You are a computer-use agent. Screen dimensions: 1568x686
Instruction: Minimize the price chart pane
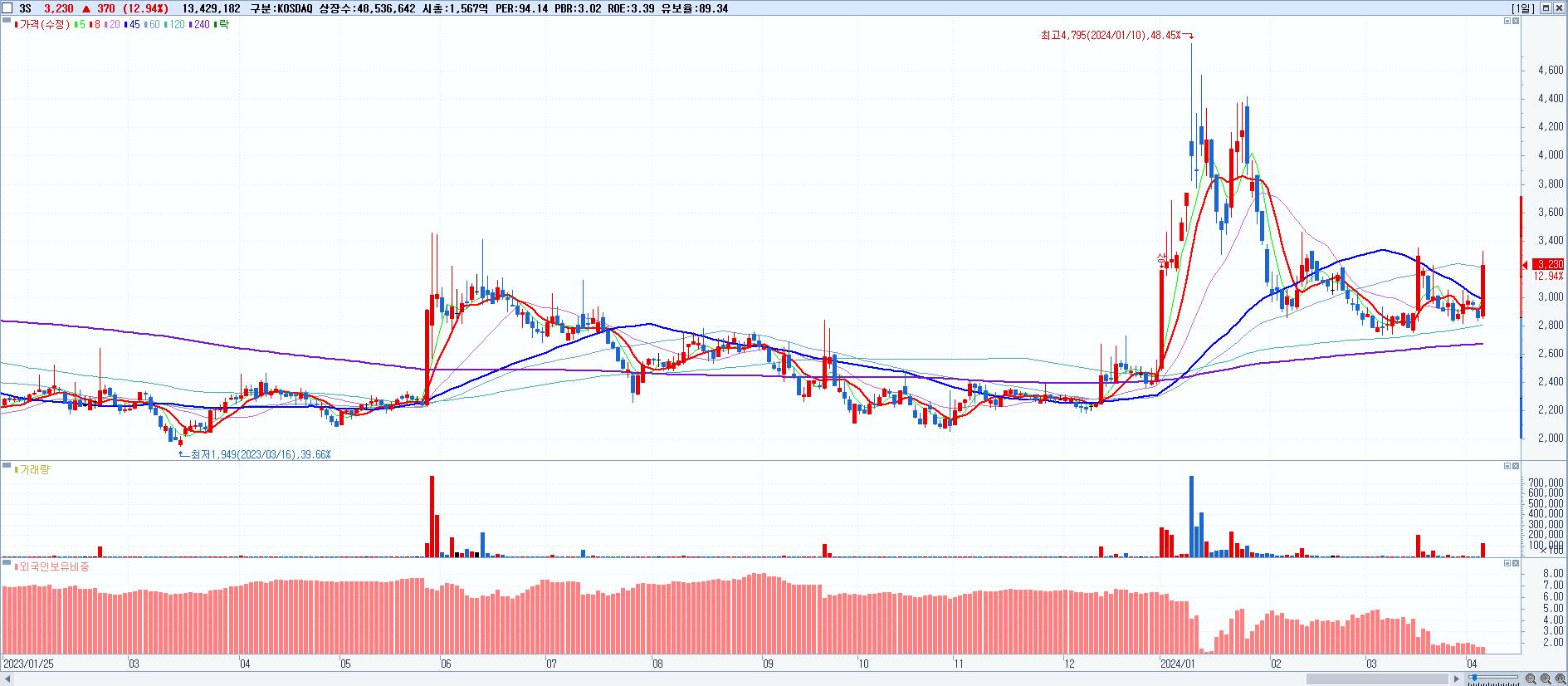1507,21
